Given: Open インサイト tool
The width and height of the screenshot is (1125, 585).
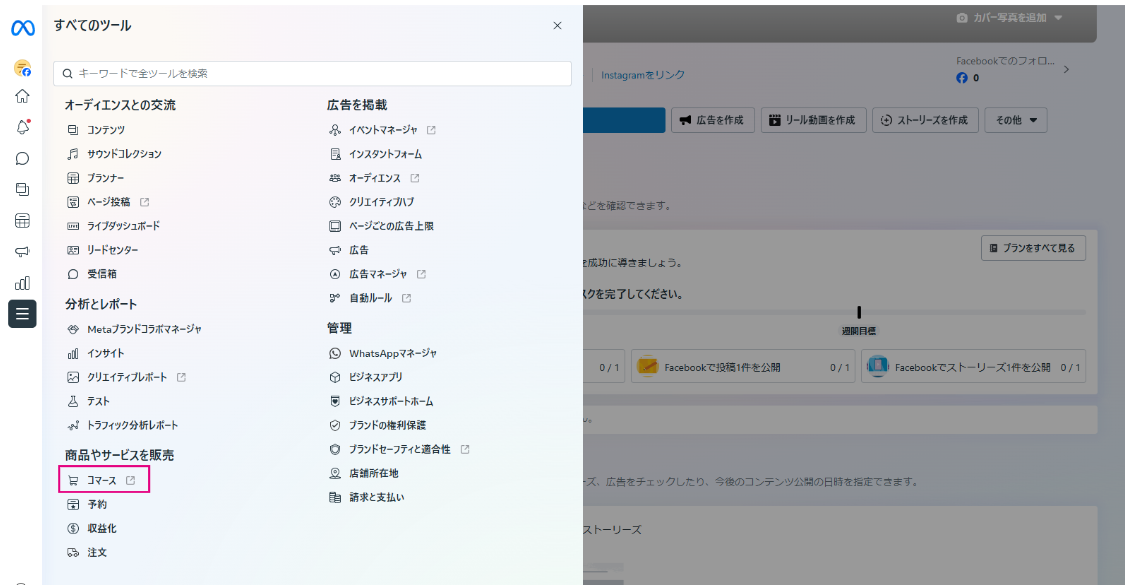Looking at the screenshot, I should click(95, 353).
